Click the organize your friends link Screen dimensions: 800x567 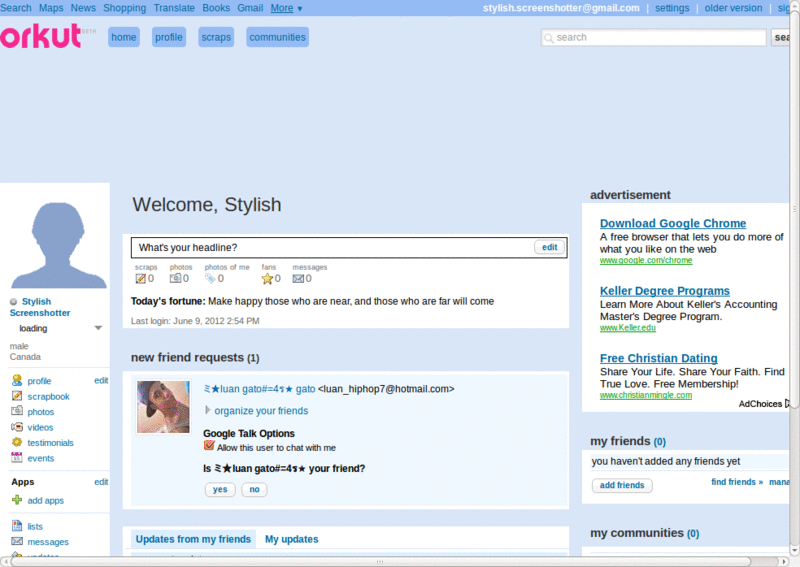[261, 411]
